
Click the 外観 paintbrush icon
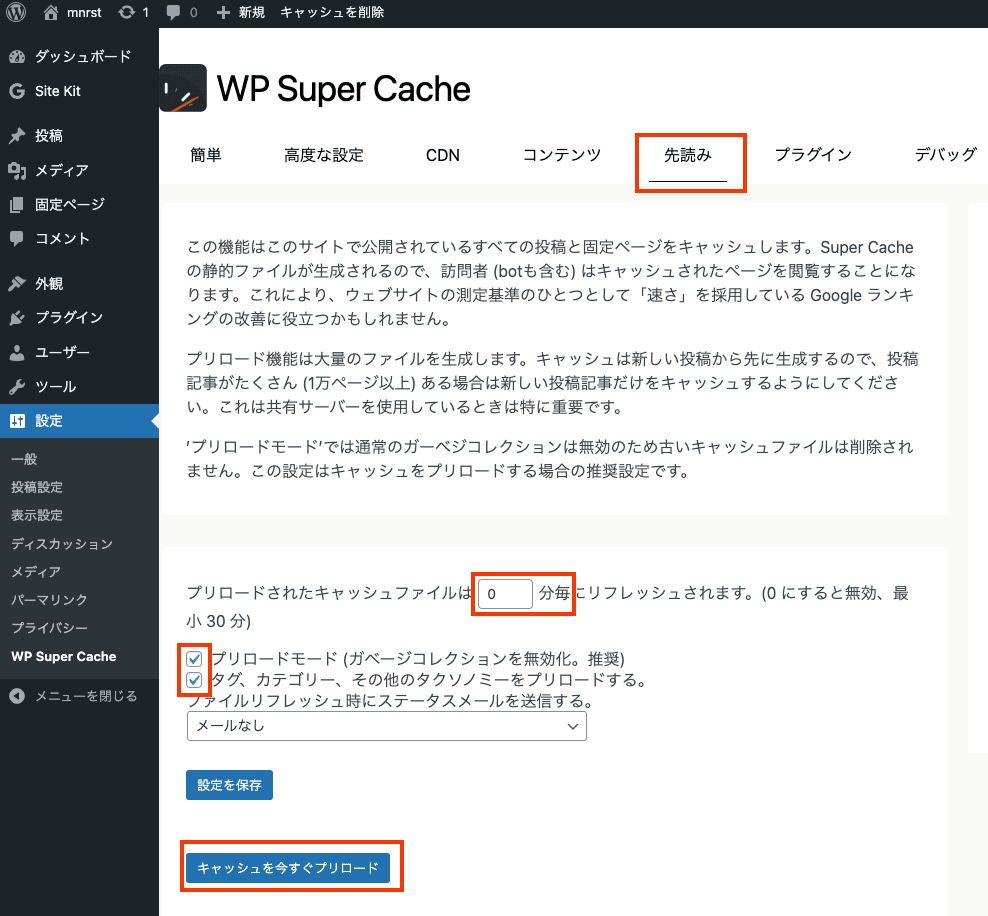(17, 283)
